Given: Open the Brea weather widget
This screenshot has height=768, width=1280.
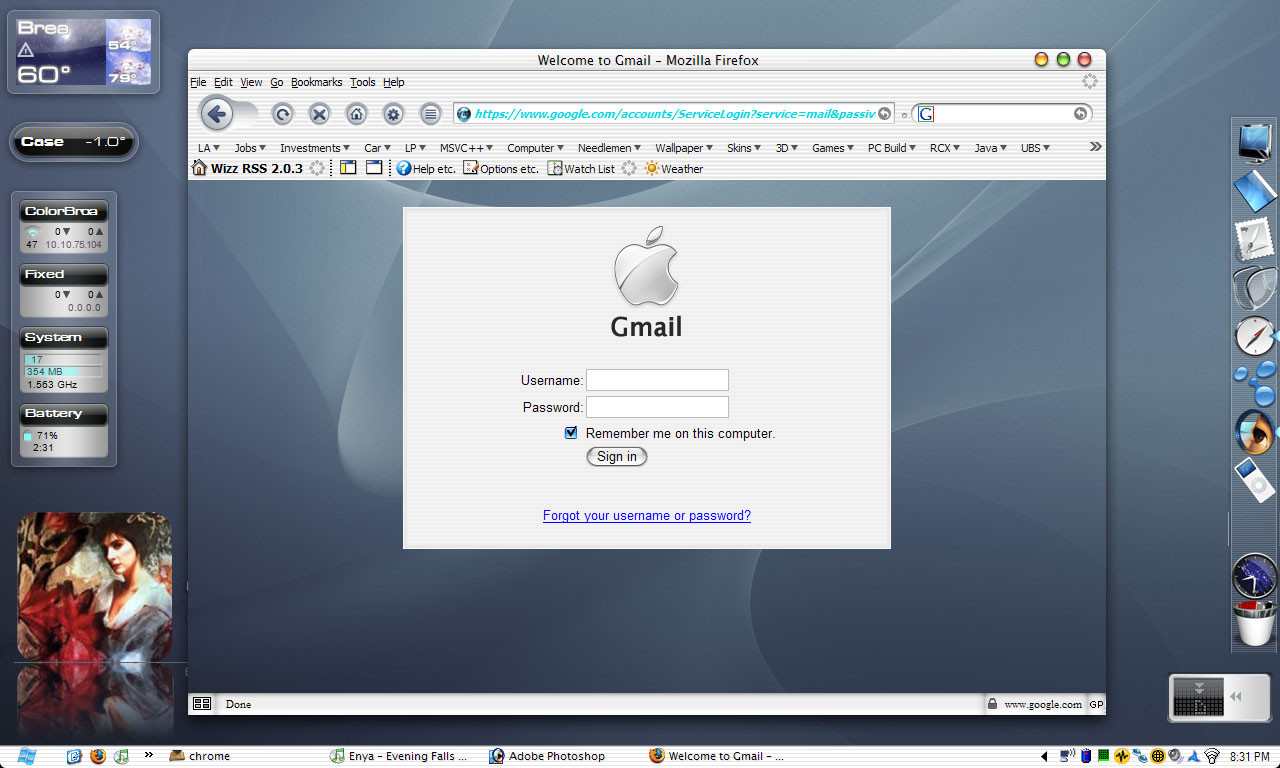Looking at the screenshot, I should click(84, 52).
